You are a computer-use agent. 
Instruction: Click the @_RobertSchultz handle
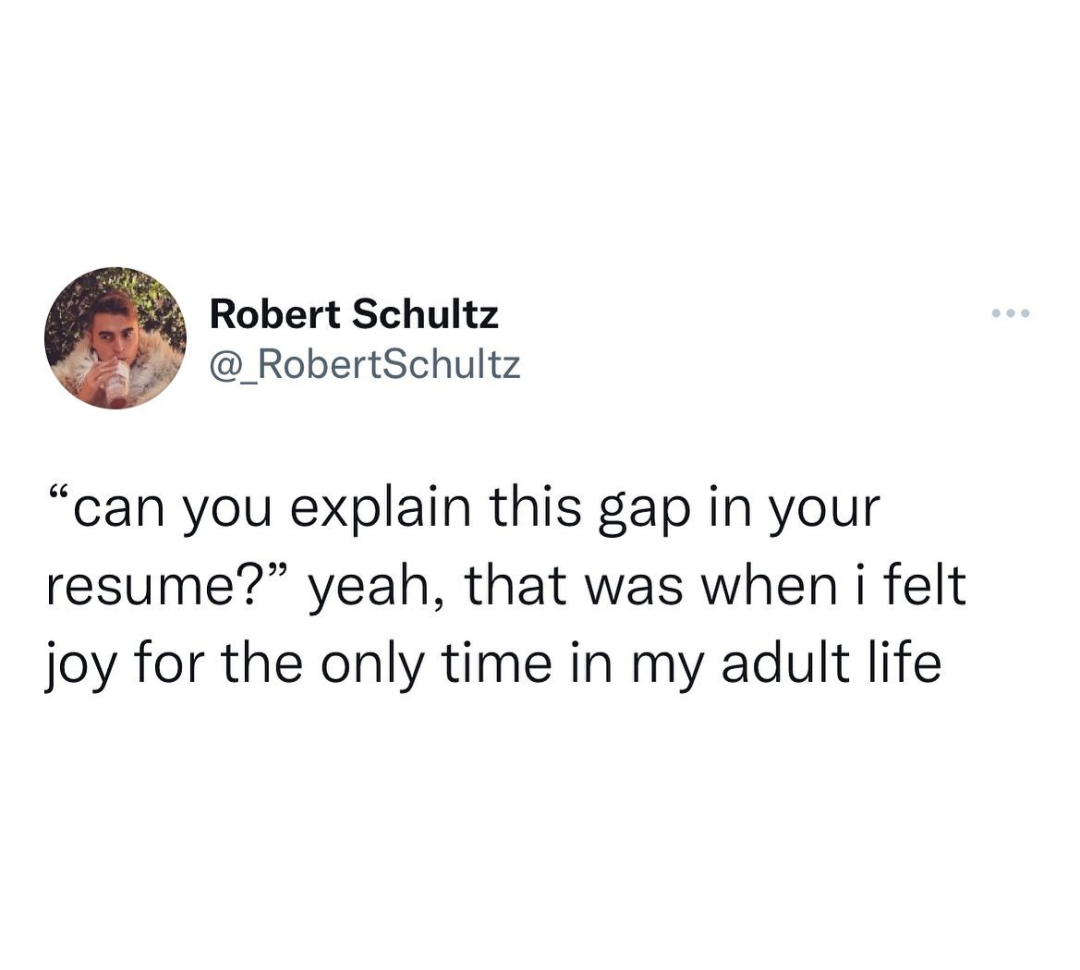(x=365, y=365)
